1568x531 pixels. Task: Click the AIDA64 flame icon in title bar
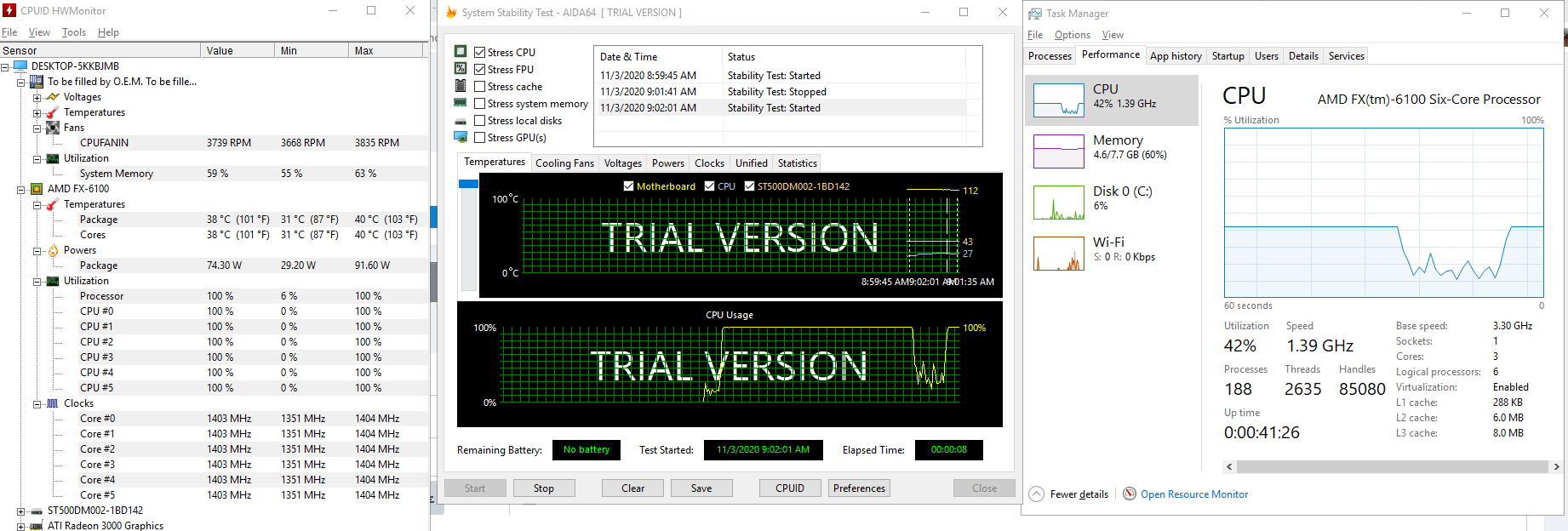point(451,12)
